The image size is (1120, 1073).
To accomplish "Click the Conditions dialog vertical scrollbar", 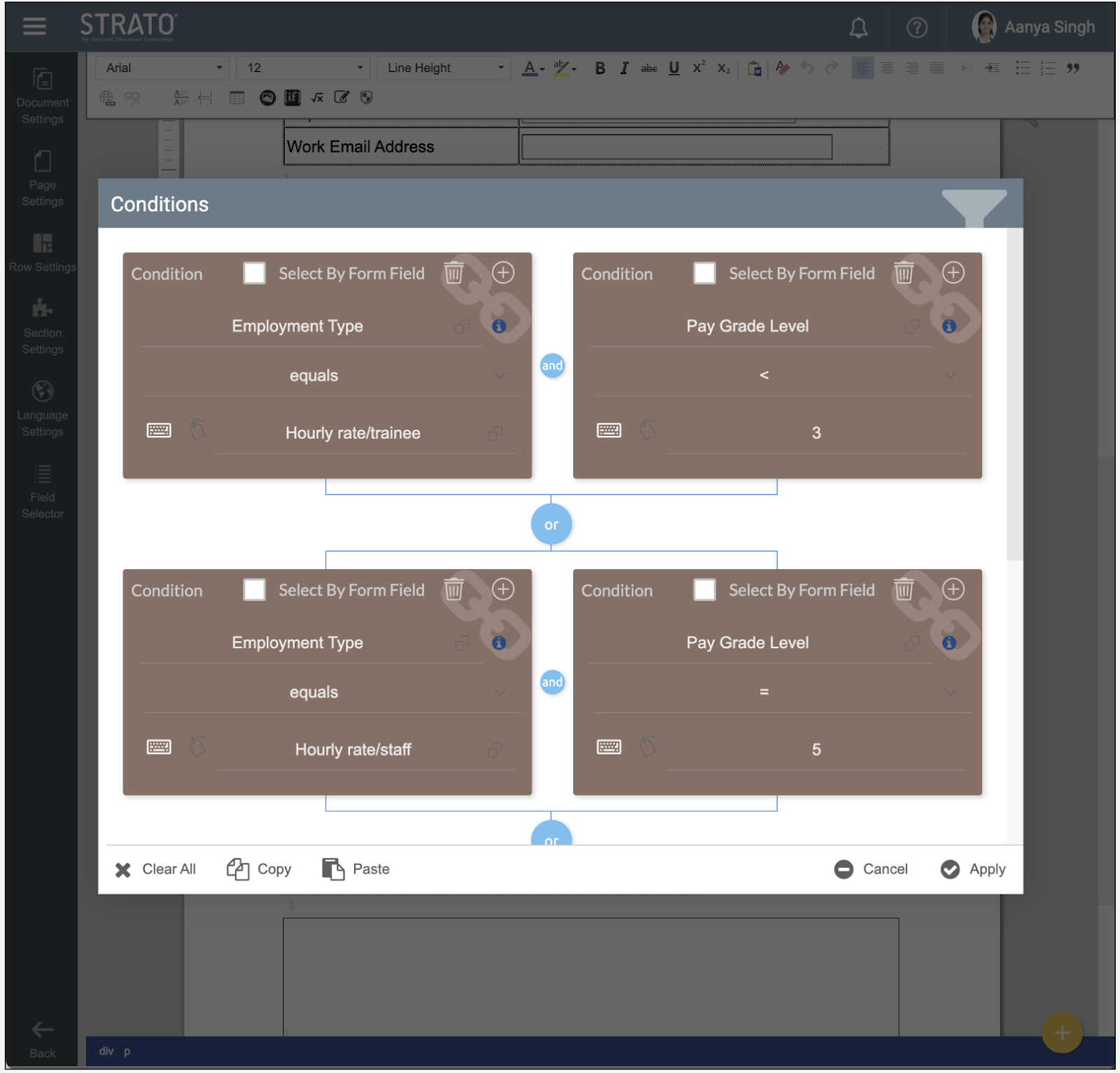I will (x=1014, y=420).
